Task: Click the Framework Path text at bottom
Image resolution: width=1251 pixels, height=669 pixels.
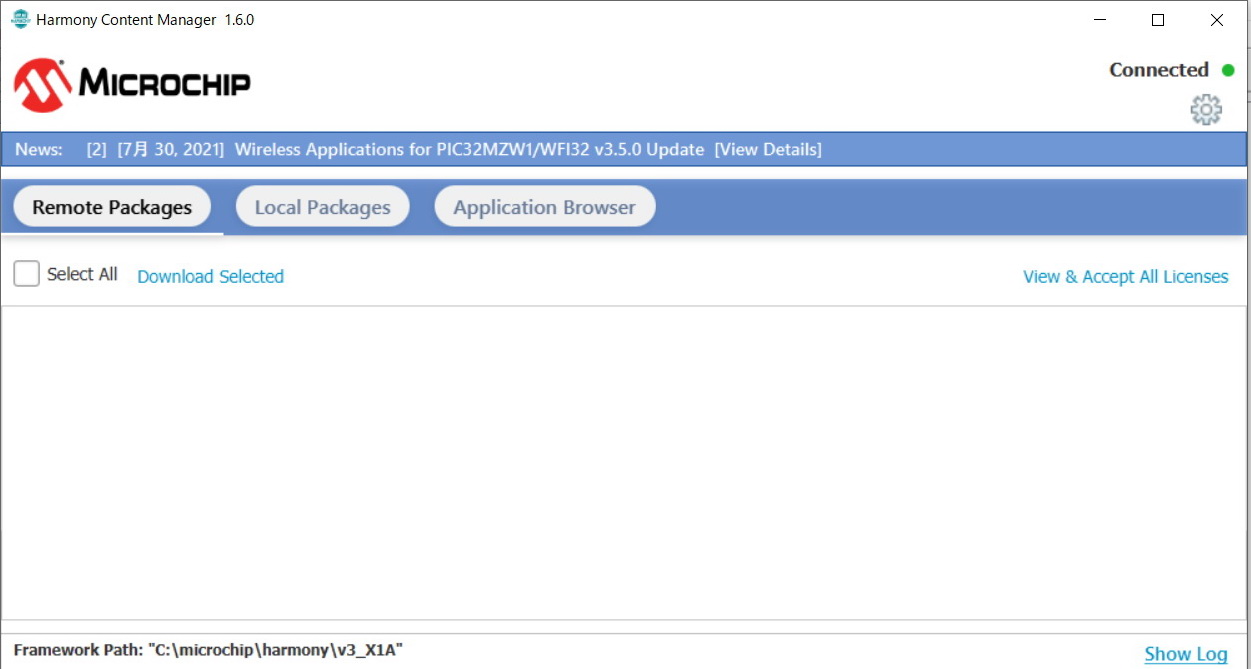Action: tap(208, 650)
